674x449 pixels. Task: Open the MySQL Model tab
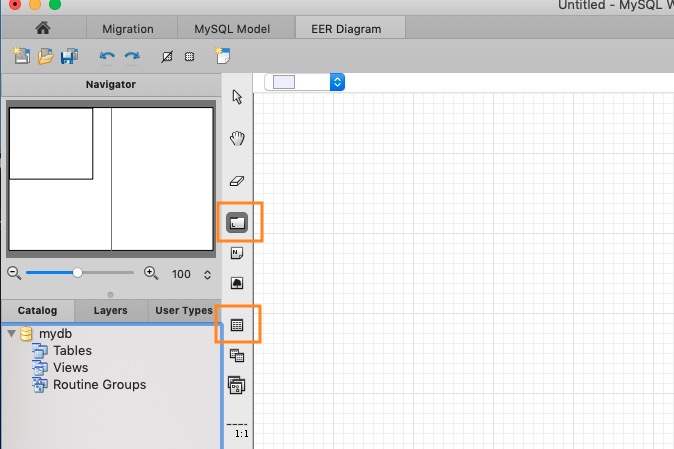pyautogui.click(x=232, y=29)
